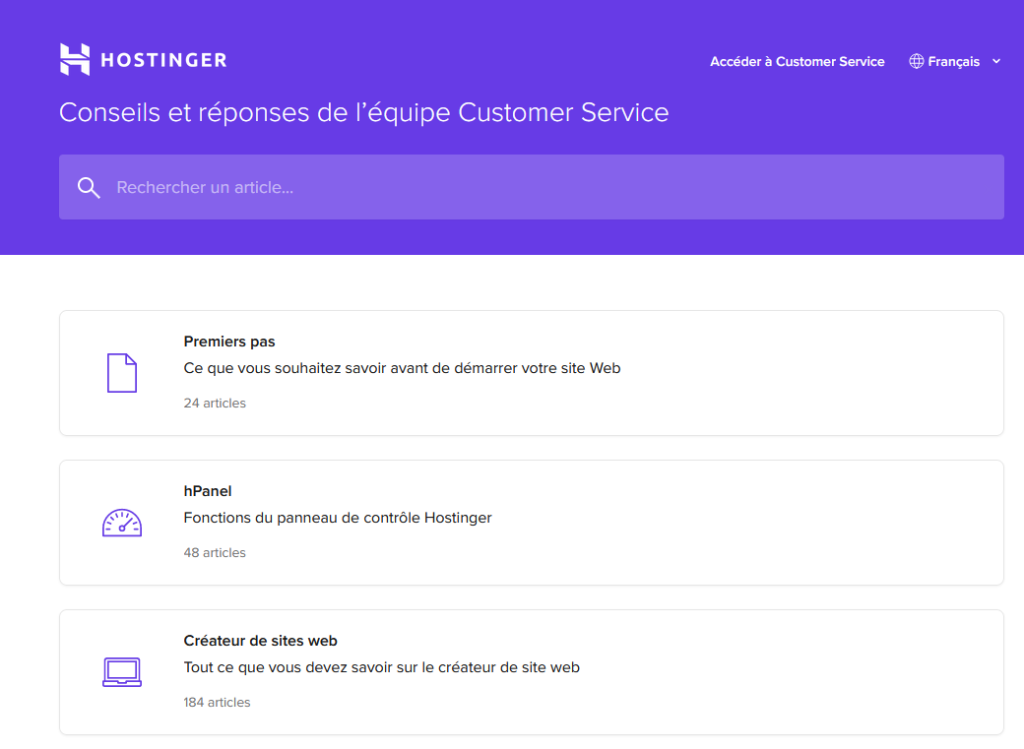The height and width of the screenshot is (749, 1024).
Task: Click the 24 articles count
Action: 215,403
